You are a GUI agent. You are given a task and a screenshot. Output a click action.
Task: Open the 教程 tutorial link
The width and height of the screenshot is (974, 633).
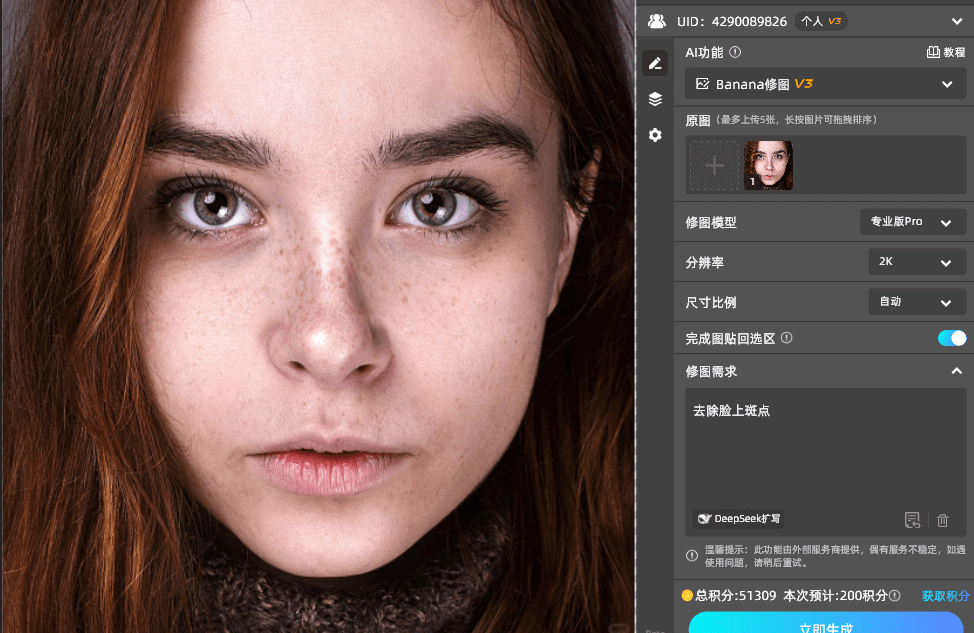point(946,52)
